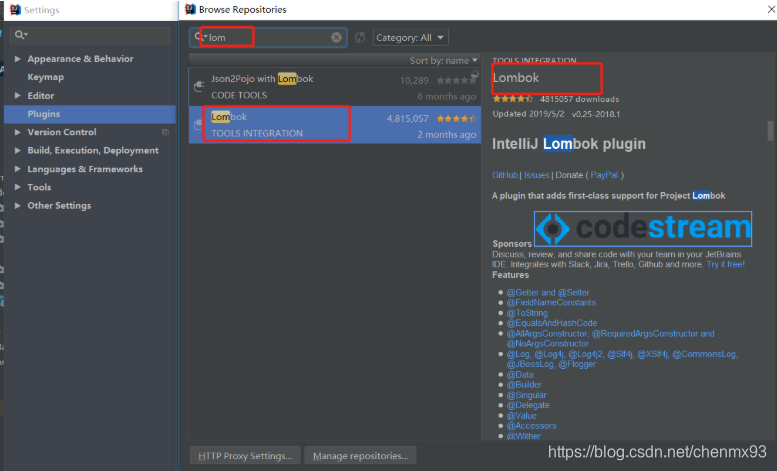Expand the Tools settings node
This screenshot has width=777, height=471.
tap(17, 187)
